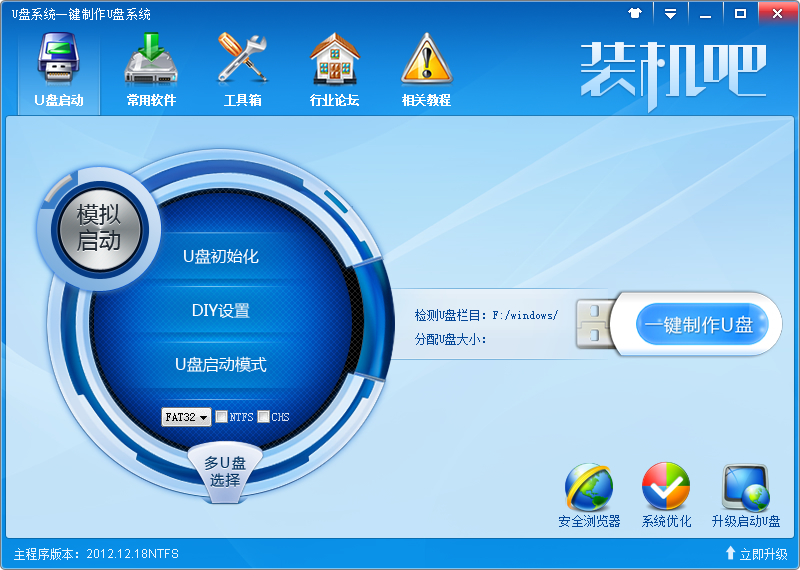Enable the CHS checkbox

263,417
